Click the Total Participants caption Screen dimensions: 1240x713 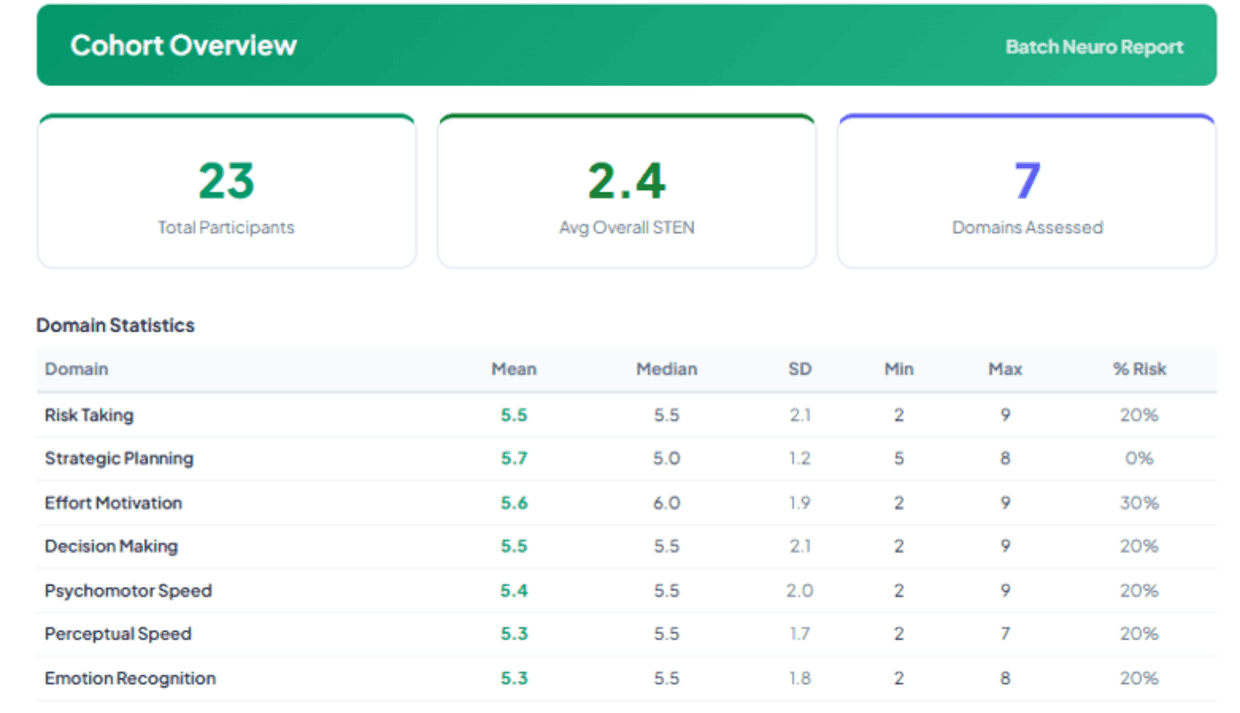(x=226, y=227)
